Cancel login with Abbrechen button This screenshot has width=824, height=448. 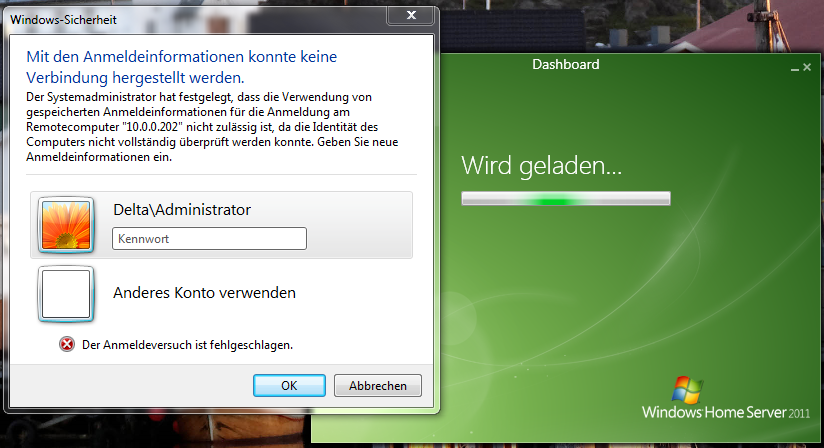[377, 385]
